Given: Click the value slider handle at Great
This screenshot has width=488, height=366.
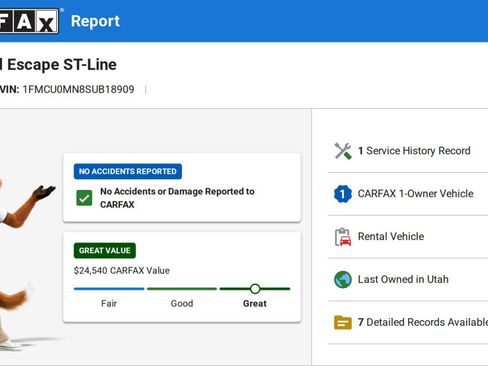Looking at the screenshot, I should (255, 289).
